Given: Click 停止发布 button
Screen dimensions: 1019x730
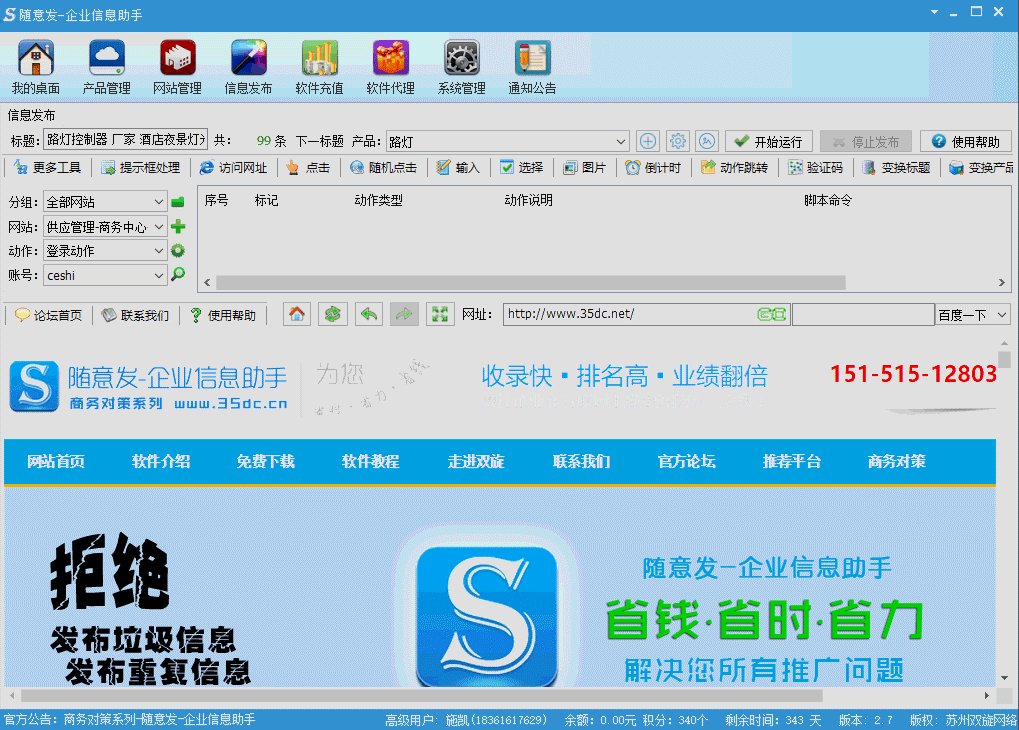Looking at the screenshot, I should pos(866,141).
